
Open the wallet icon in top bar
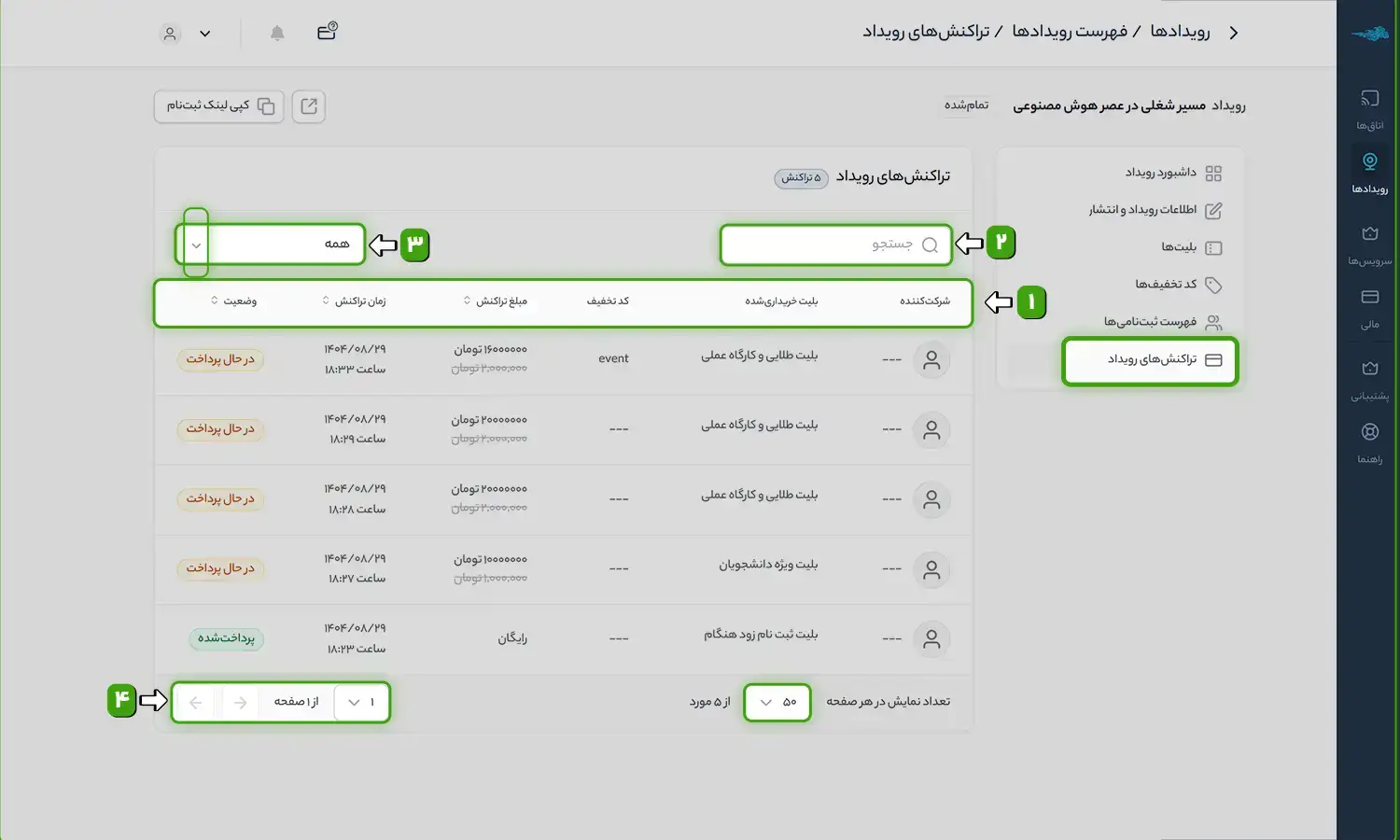pos(327,32)
